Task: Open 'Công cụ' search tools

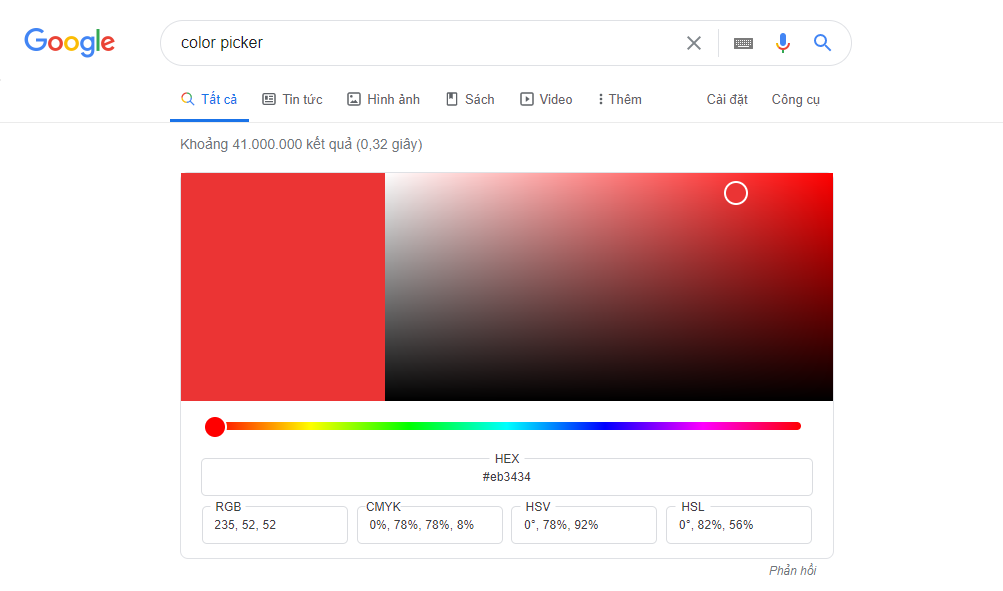Action: click(795, 100)
